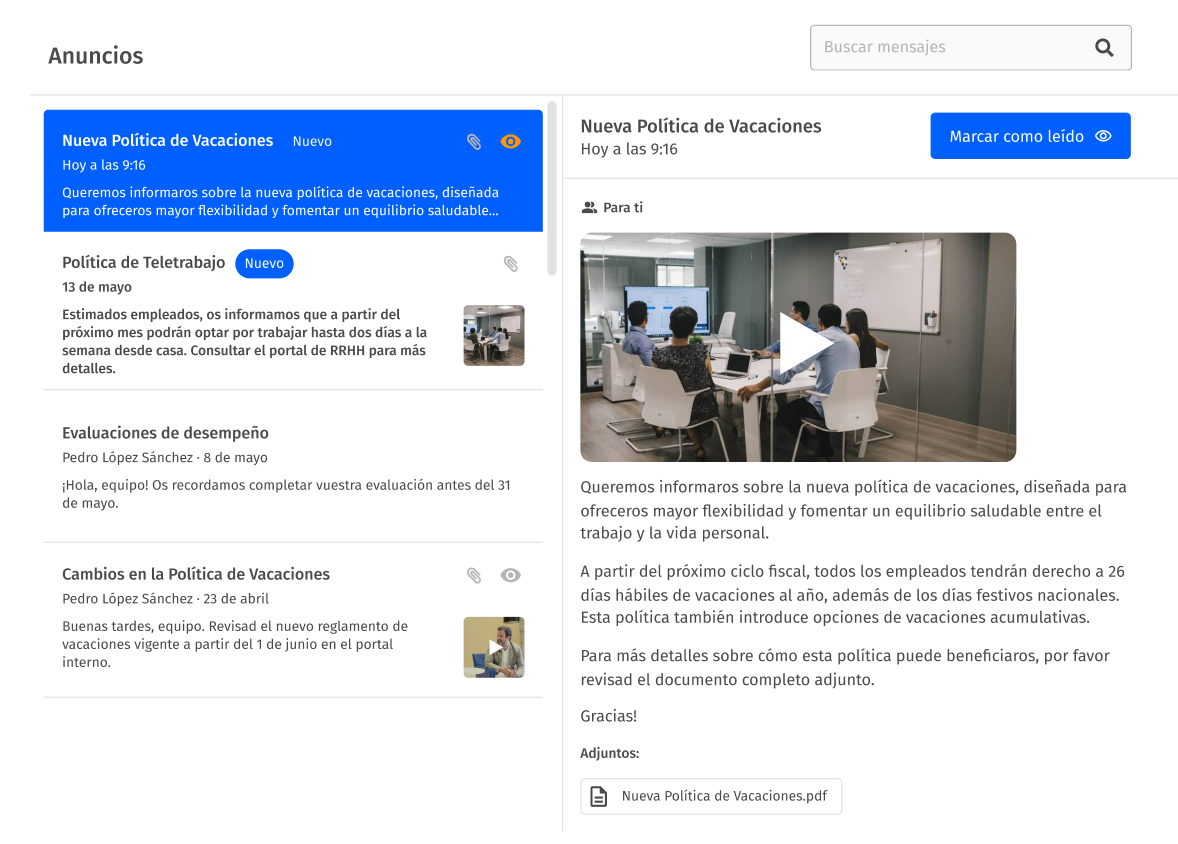Click the announcement list scrollbar
This screenshot has height=844, width=1178.
(552, 190)
